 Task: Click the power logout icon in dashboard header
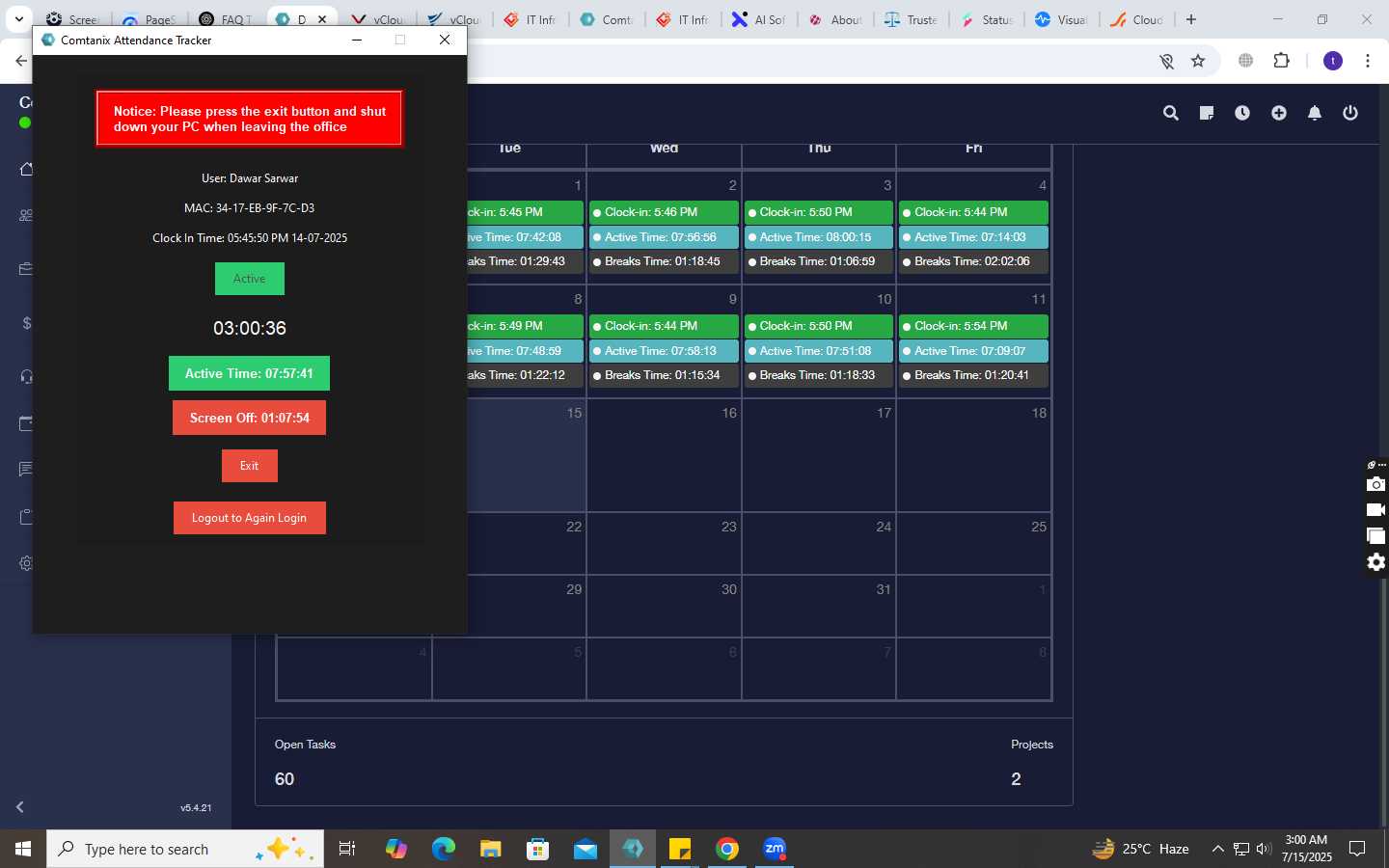[x=1350, y=113]
